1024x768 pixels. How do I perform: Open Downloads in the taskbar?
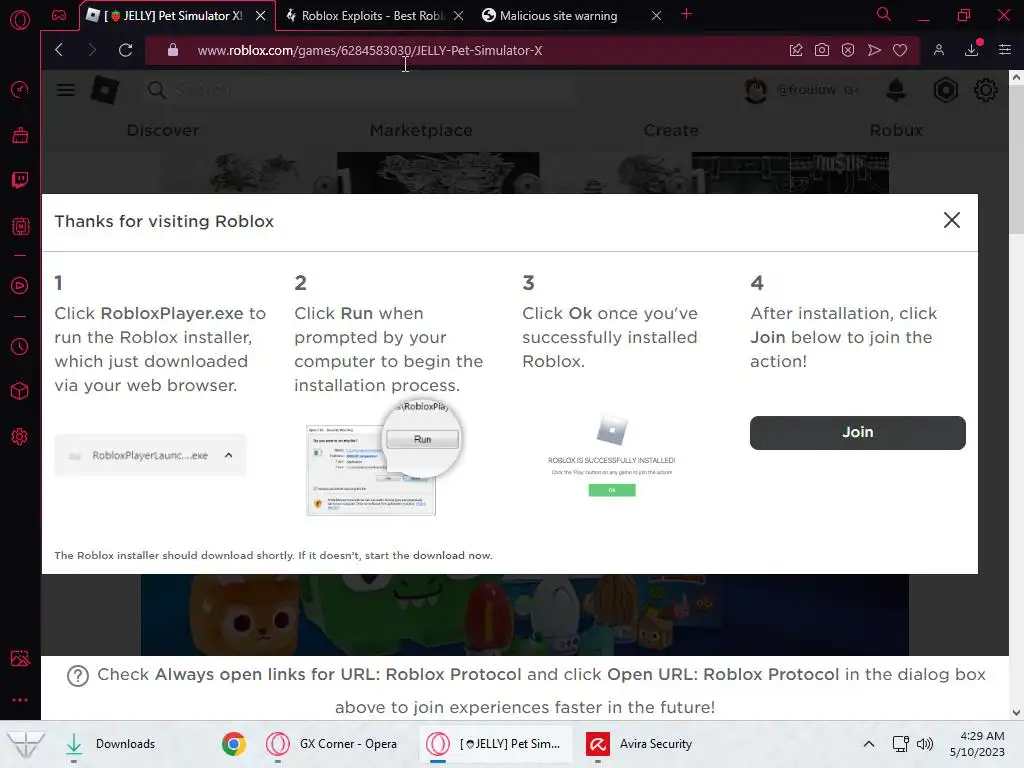click(x=111, y=744)
